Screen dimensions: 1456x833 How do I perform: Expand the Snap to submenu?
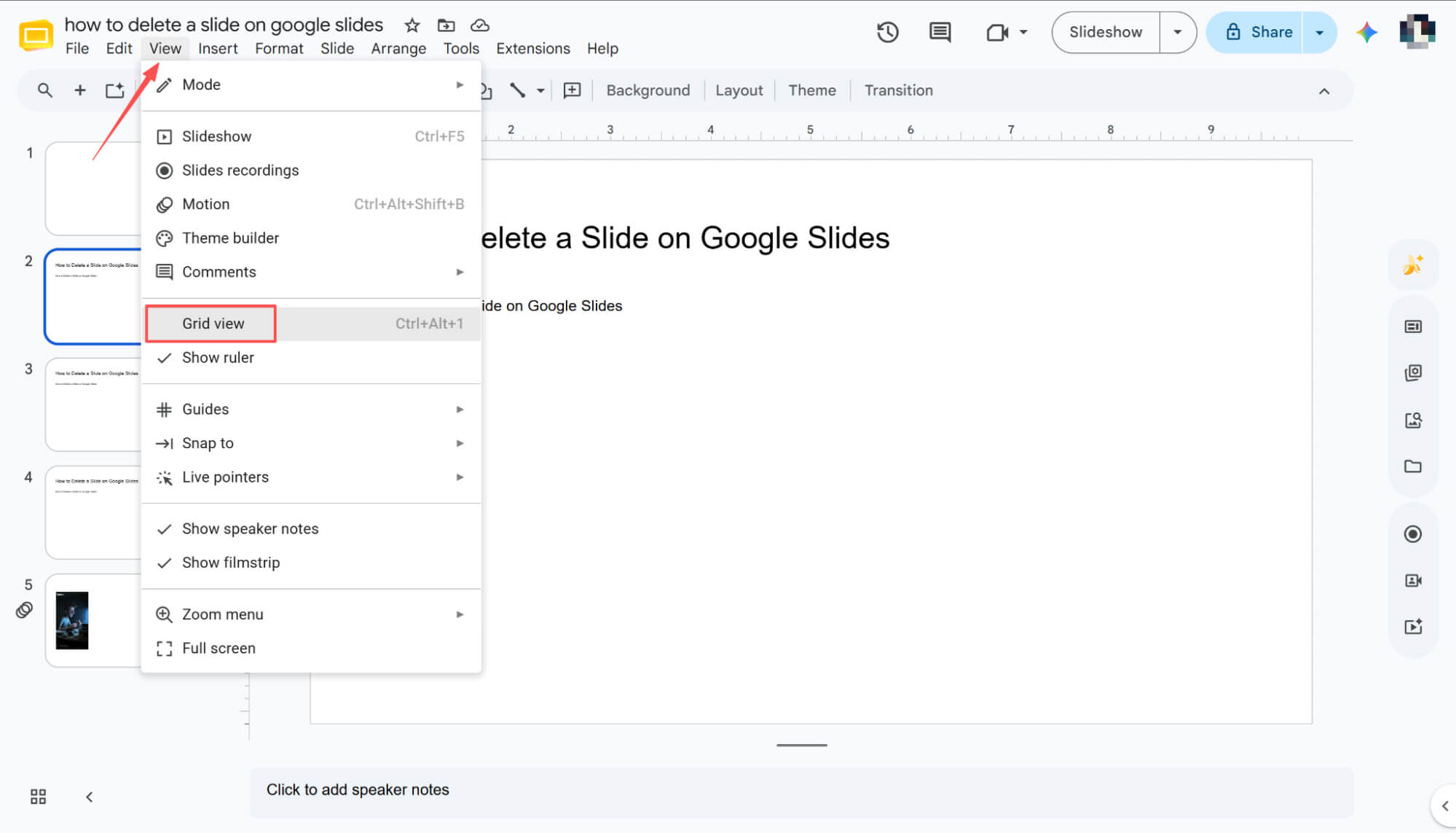[x=311, y=443]
